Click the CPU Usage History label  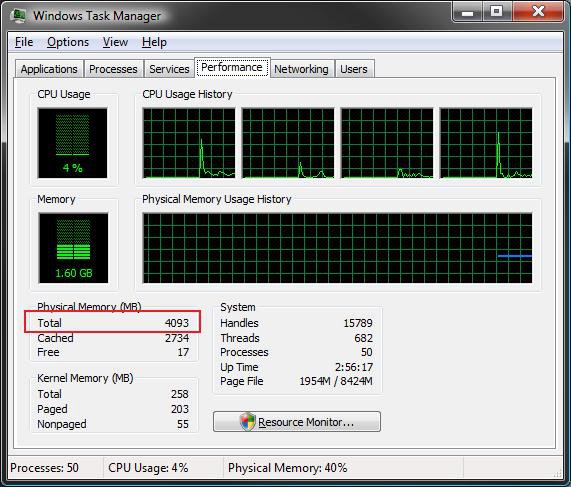pyautogui.click(x=187, y=94)
